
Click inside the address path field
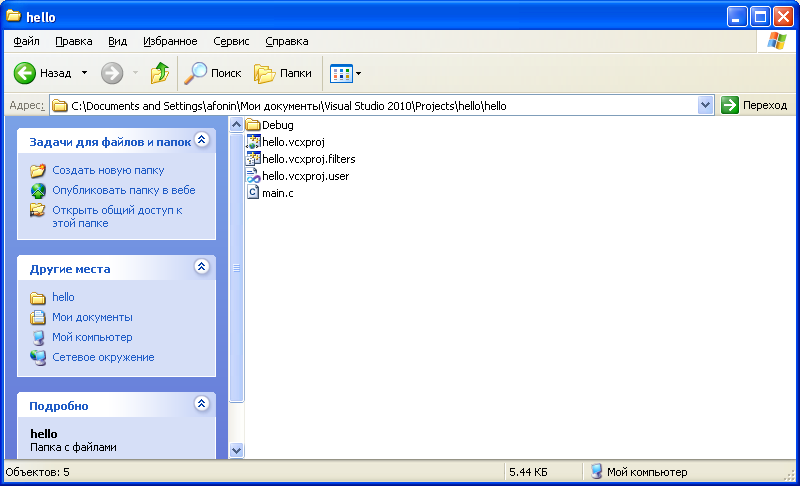pyautogui.click(x=383, y=106)
